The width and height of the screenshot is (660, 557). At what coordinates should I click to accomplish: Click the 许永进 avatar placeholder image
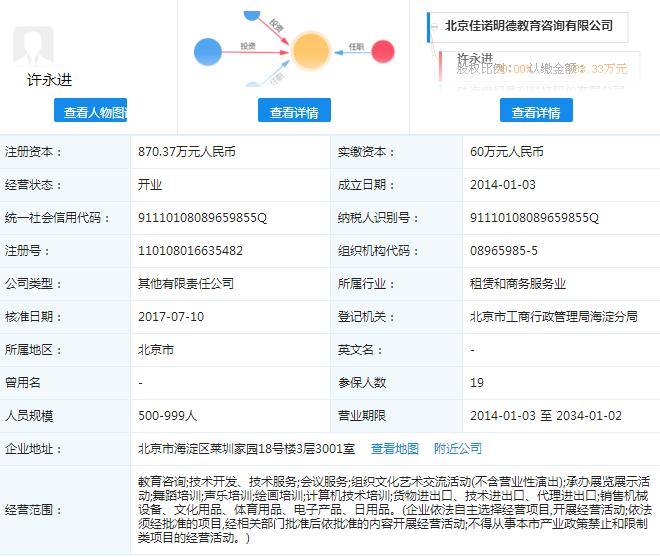tap(34, 46)
